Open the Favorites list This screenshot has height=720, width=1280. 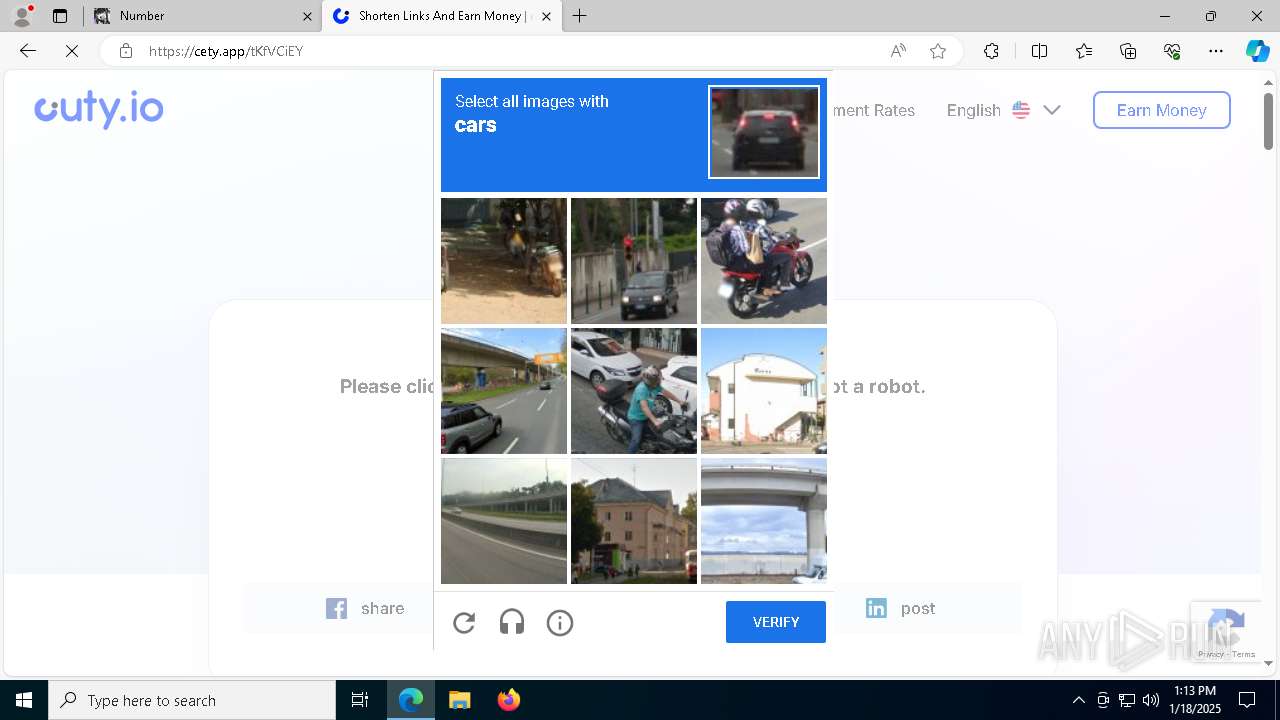tap(1084, 51)
